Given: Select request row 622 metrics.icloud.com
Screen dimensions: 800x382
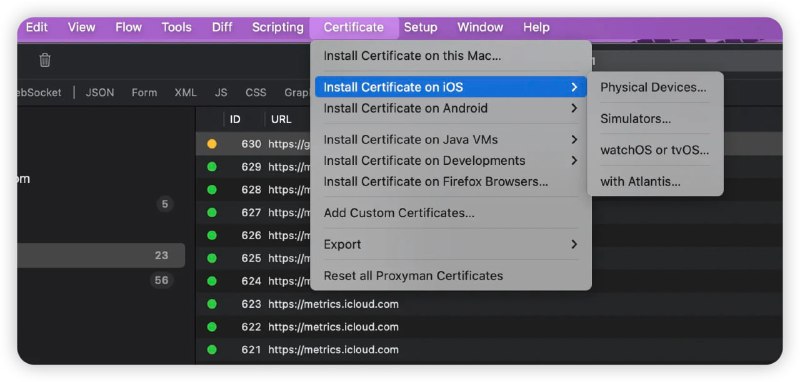Looking at the screenshot, I should click(x=489, y=327).
